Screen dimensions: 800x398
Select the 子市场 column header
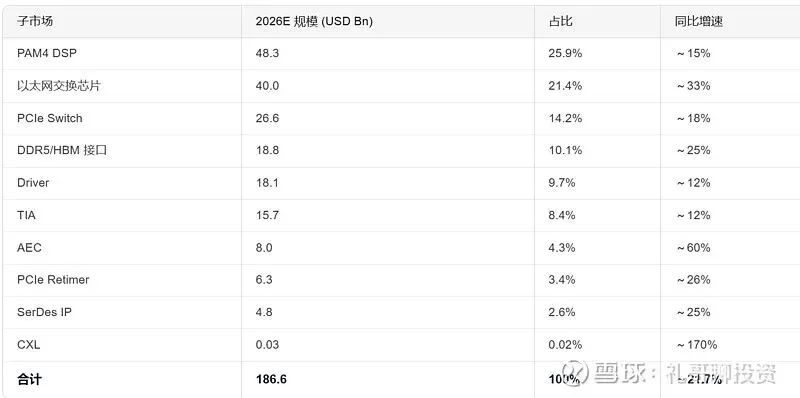click(35, 21)
